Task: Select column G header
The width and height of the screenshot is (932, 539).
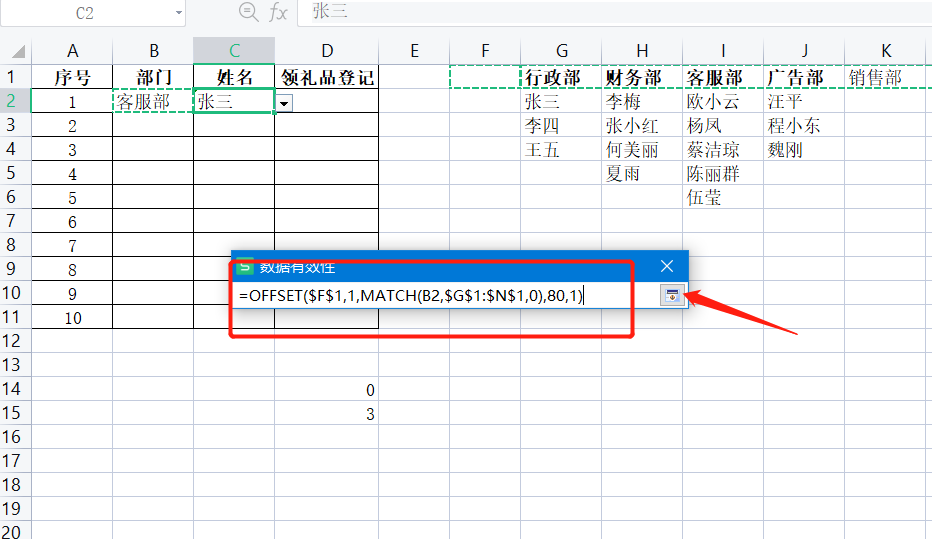Action: 561,51
